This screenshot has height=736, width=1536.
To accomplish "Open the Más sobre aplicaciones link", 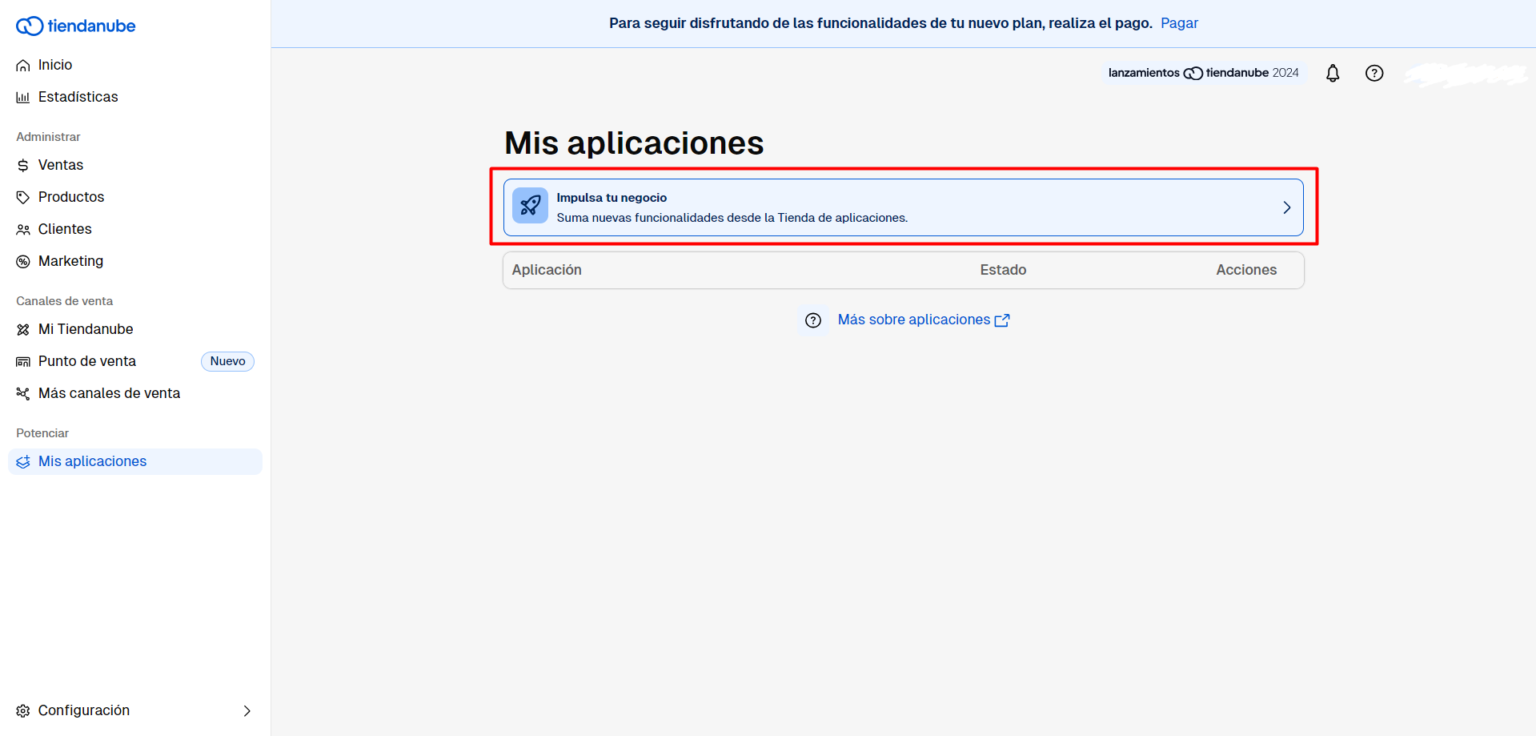I will click(914, 319).
